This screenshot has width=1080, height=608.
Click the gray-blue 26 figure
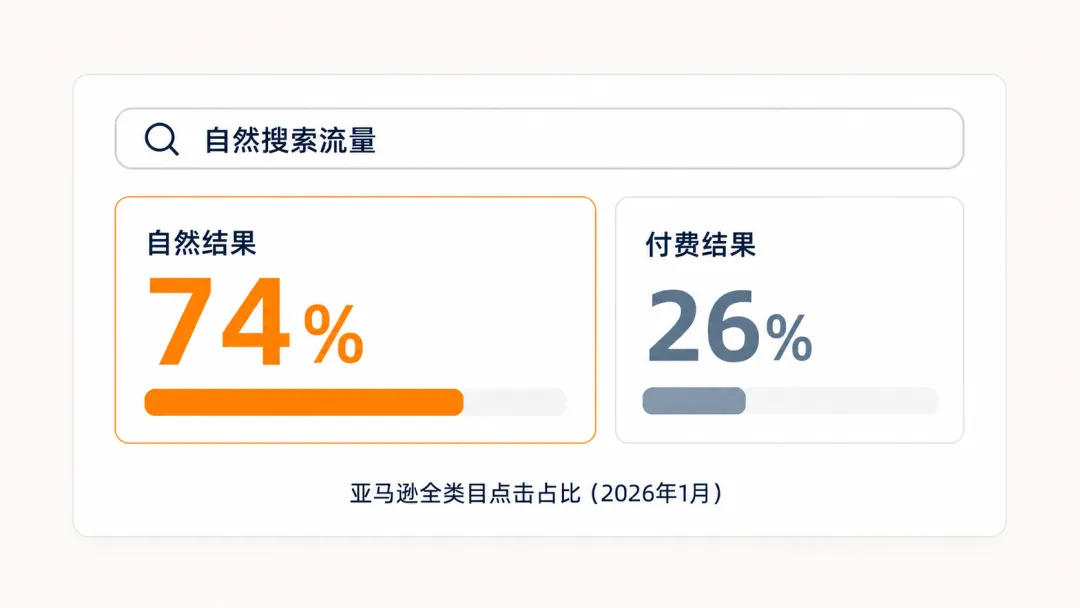(x=703, y=326)
